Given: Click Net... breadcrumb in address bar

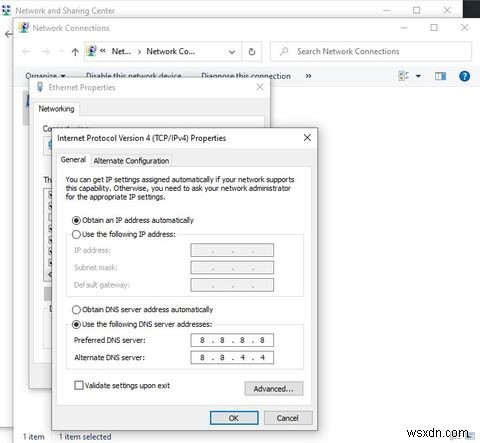Looking at the screenshot, I should coord(121,51).
